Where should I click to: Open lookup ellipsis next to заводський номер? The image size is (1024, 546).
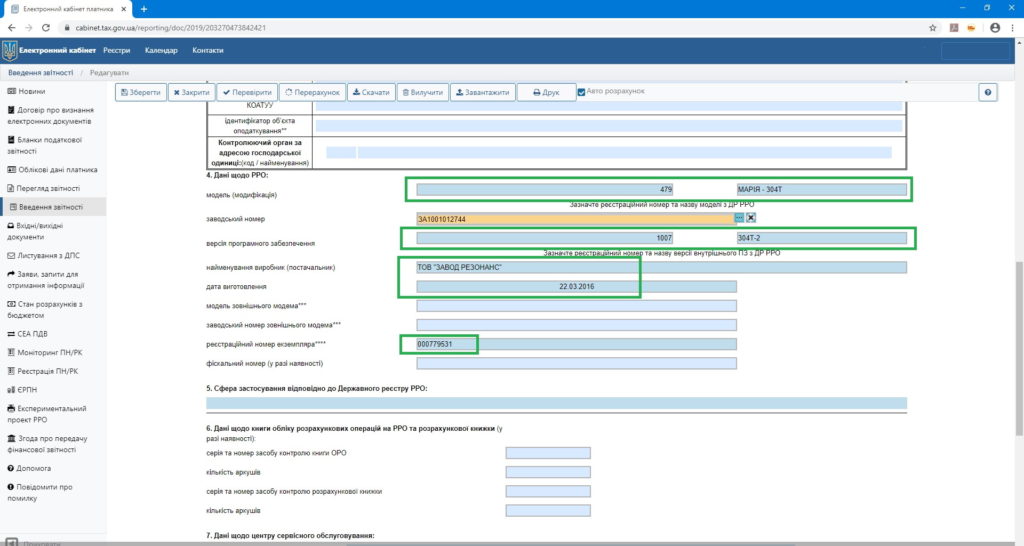739,217
